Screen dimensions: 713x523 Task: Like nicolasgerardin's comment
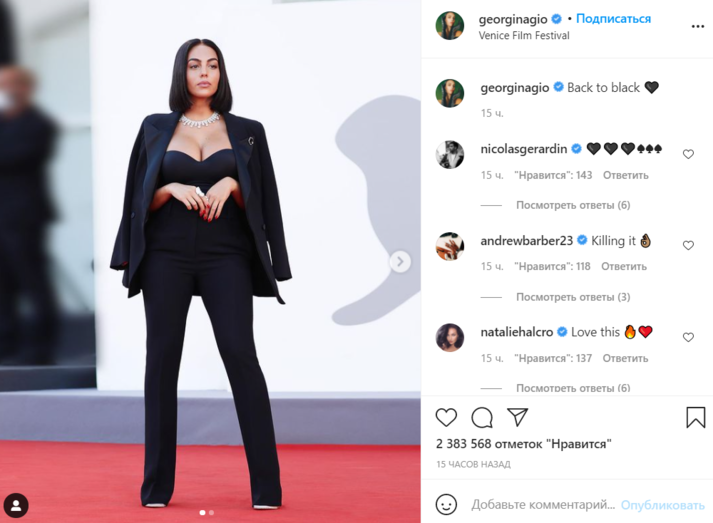point(688,154)
